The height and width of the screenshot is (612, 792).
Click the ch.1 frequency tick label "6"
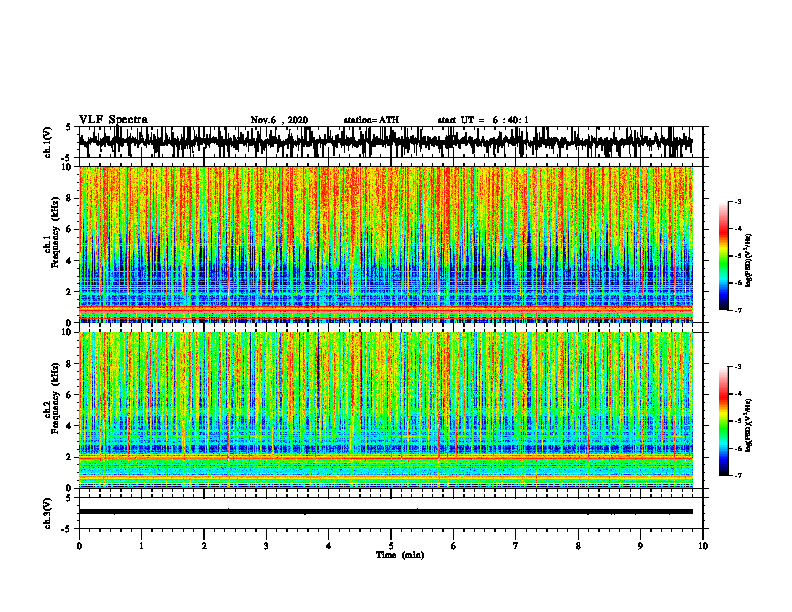[x=71, y=230]
